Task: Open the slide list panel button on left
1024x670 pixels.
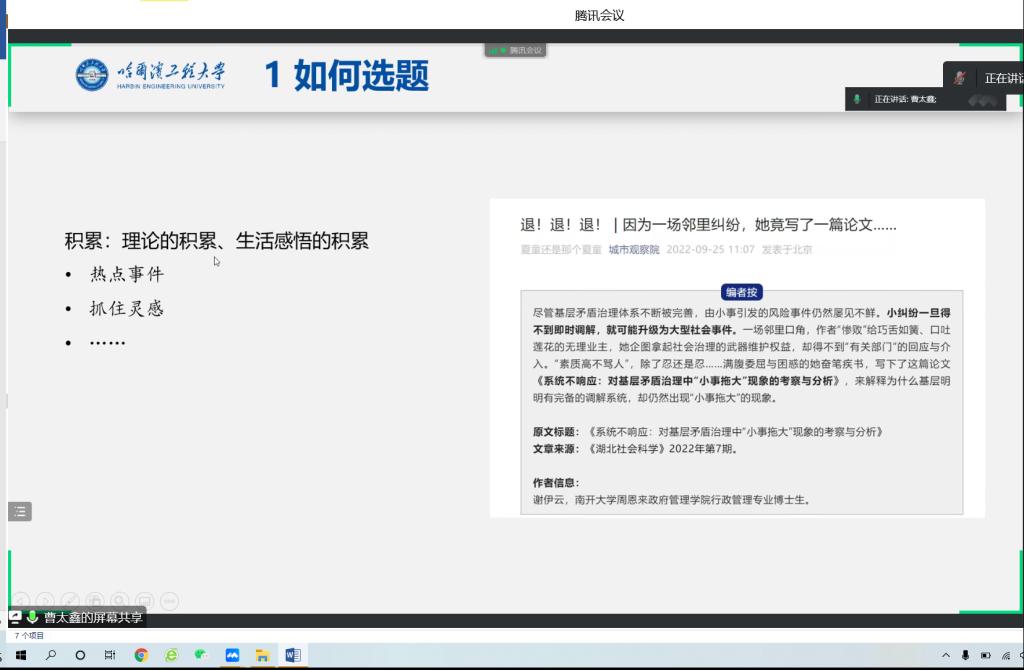Action: 20,512
